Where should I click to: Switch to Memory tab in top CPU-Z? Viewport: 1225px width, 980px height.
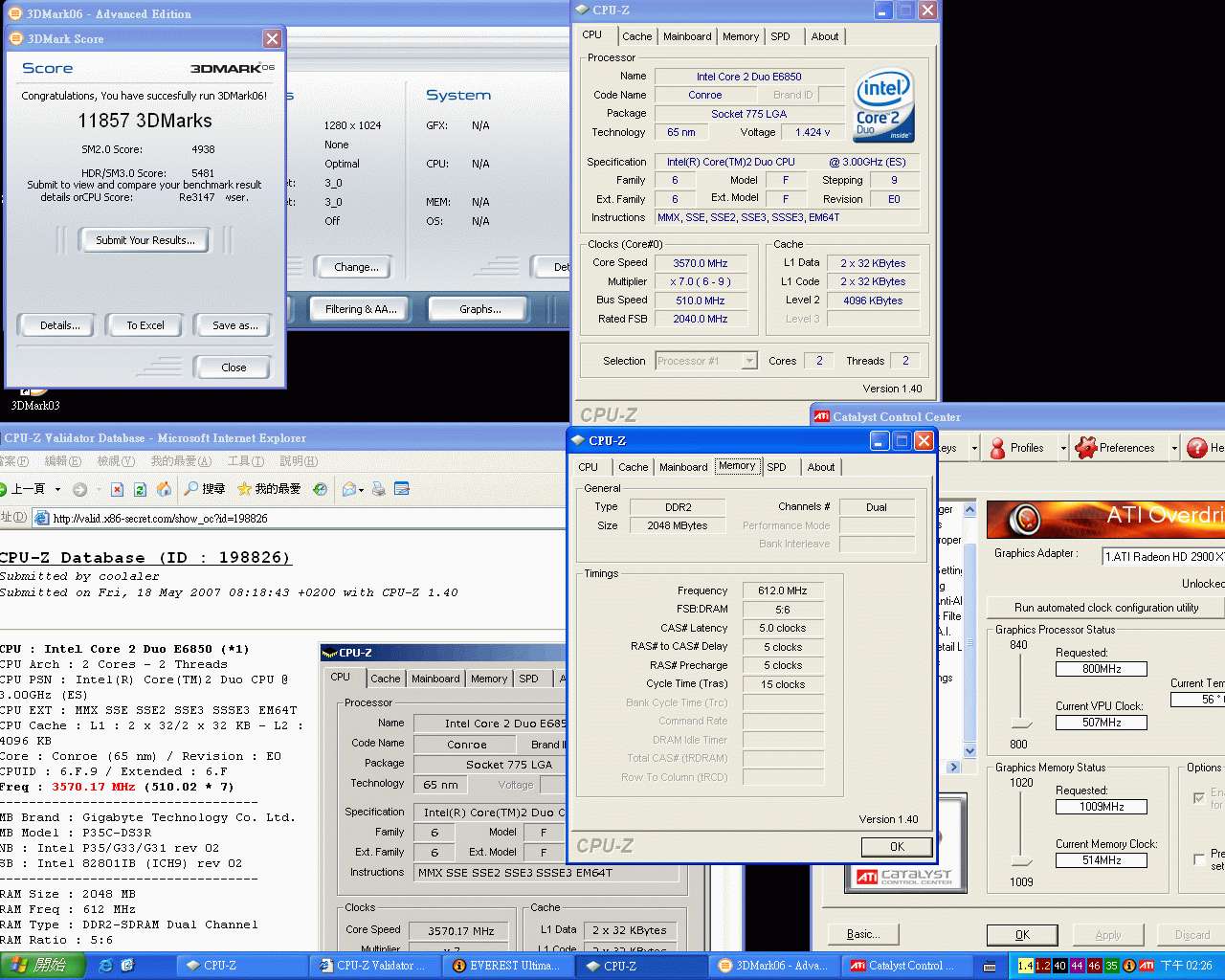pyautogui.click(x=740, y=36)
